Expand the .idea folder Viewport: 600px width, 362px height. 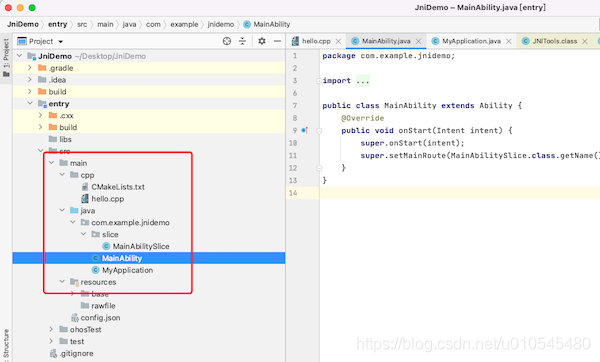(x=30, y=80)
